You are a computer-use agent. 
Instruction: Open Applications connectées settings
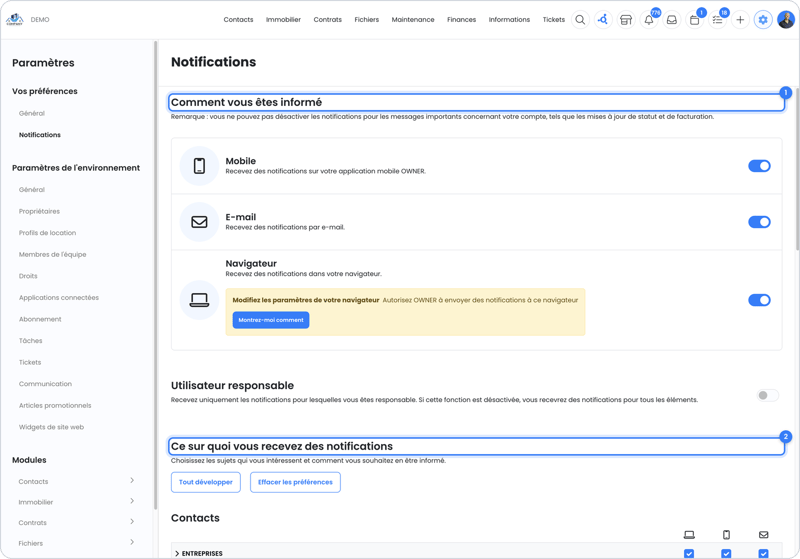coord(59,297)
